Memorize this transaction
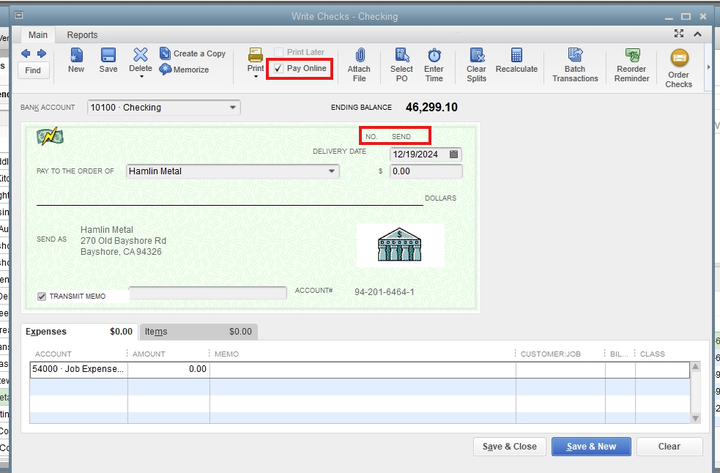Image resolution: width=720 pixels, height=473 pixels. (184, 70)
